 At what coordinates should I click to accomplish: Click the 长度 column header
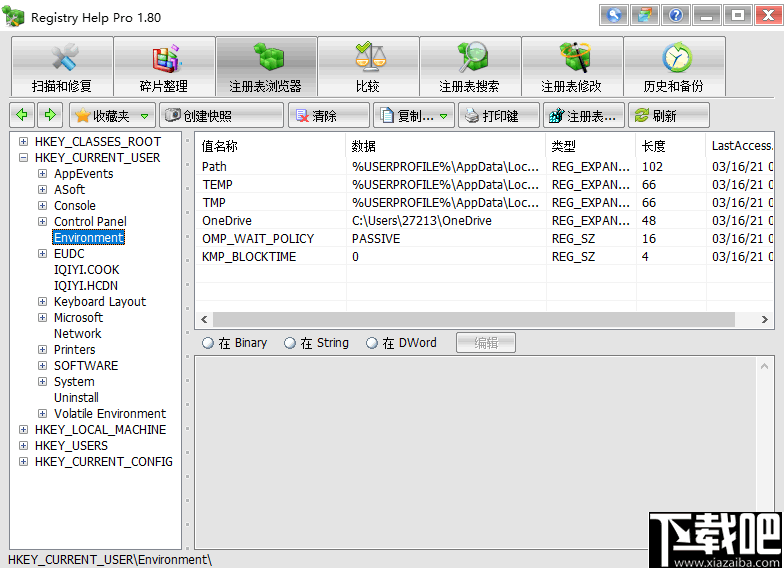click(x=670, y=146)
